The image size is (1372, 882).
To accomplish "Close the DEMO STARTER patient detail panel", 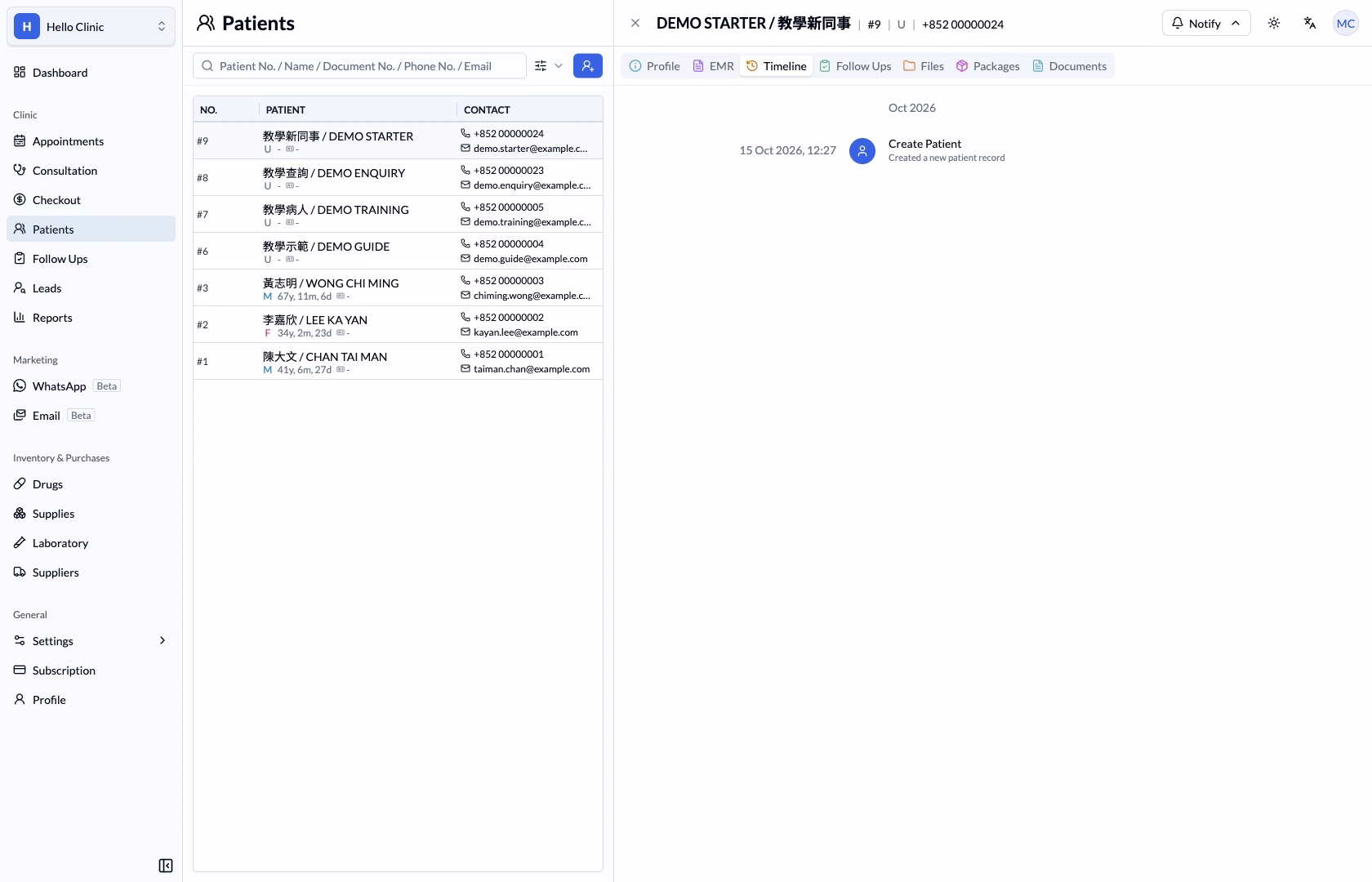I will 635,24.
